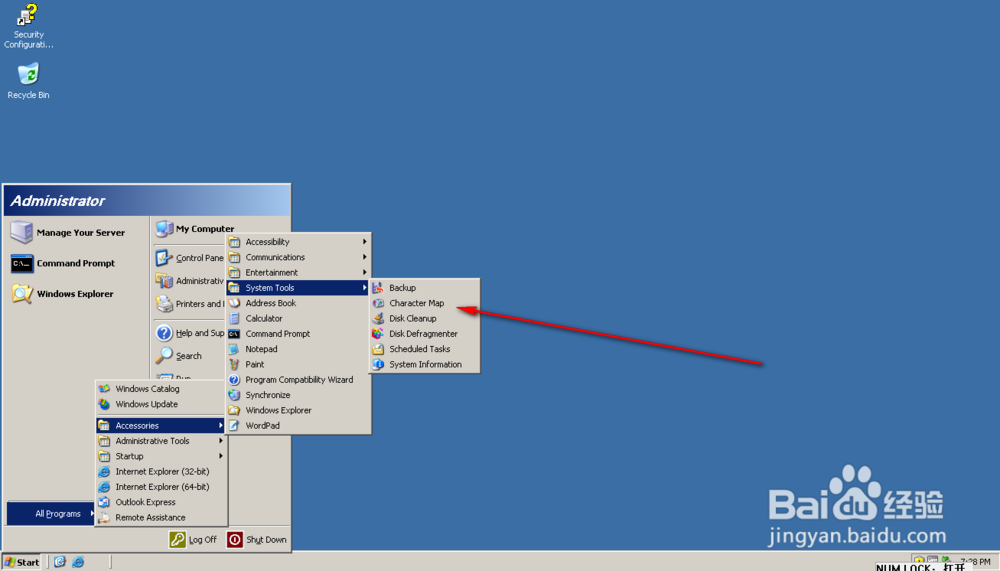Click the Windows Catalog icon
1000x571 pixels.
[104, 389]
